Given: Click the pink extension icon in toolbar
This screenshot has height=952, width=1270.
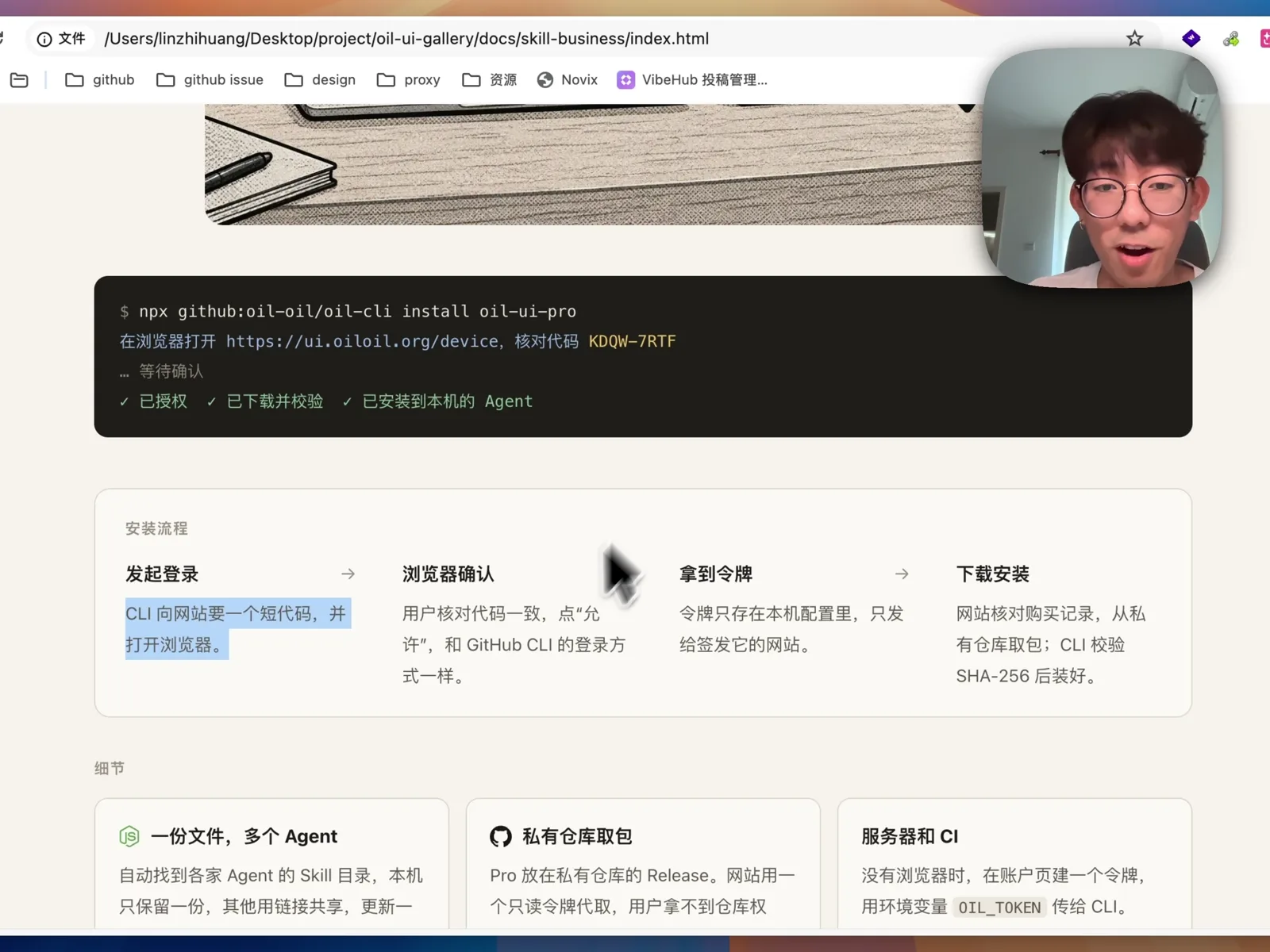Looking at the screenshot, I should point(1264,38).
